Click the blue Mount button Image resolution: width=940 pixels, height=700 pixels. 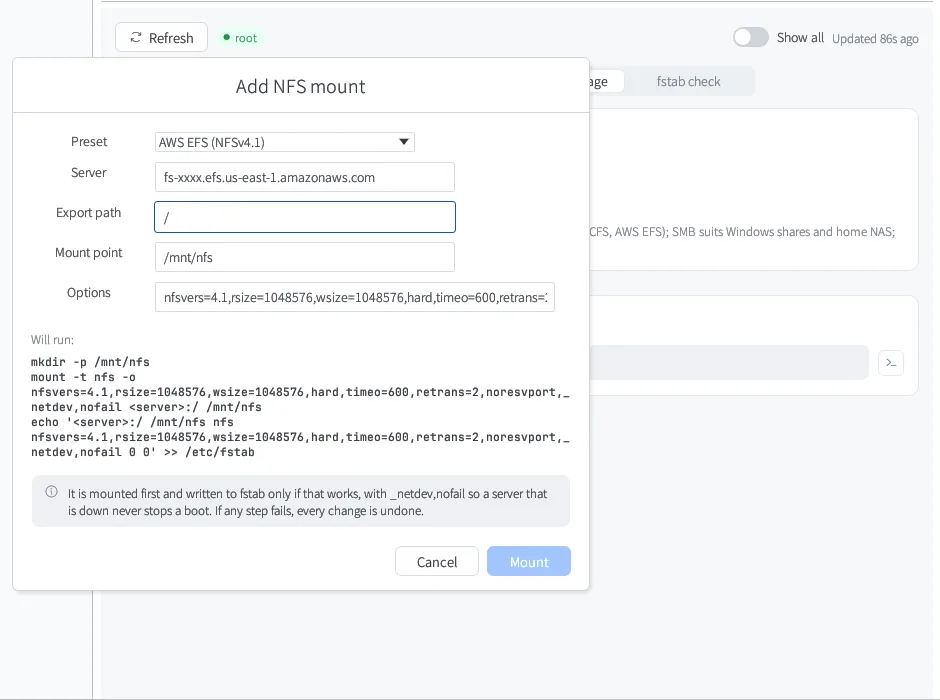click(529, 562)
